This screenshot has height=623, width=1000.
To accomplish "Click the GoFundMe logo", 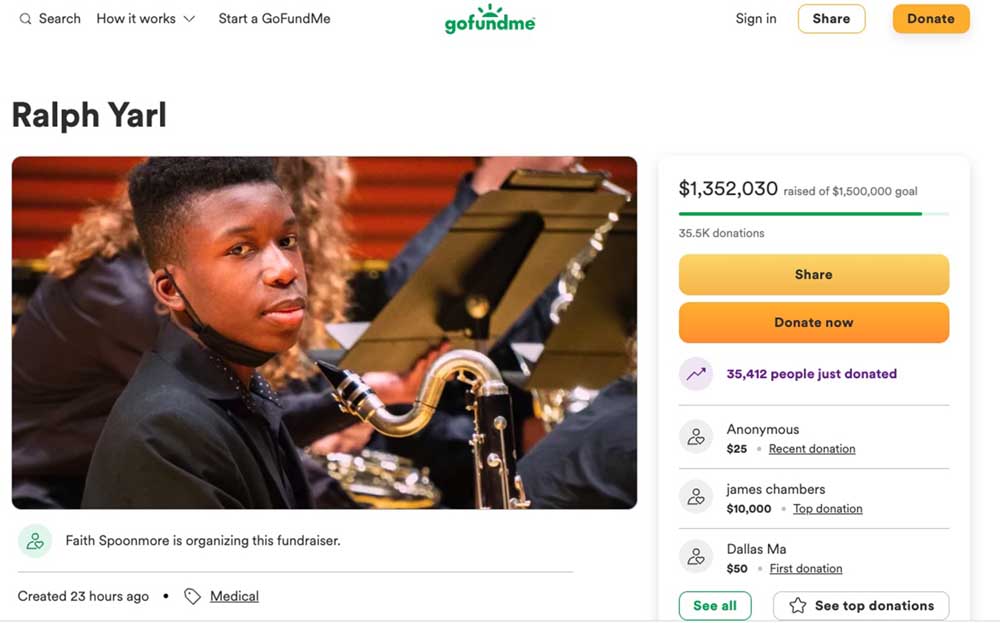I will [490, 19].
